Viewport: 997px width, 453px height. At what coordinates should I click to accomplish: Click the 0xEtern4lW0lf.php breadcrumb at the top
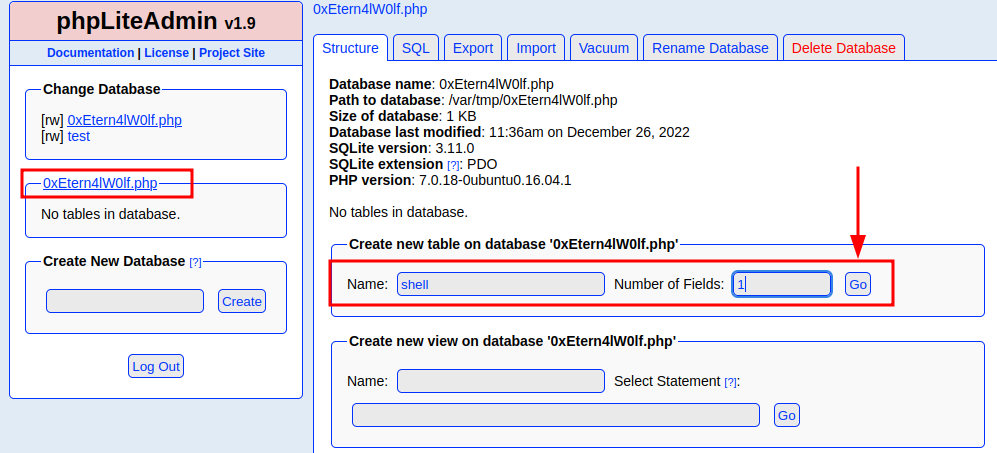tap(370, 10)
